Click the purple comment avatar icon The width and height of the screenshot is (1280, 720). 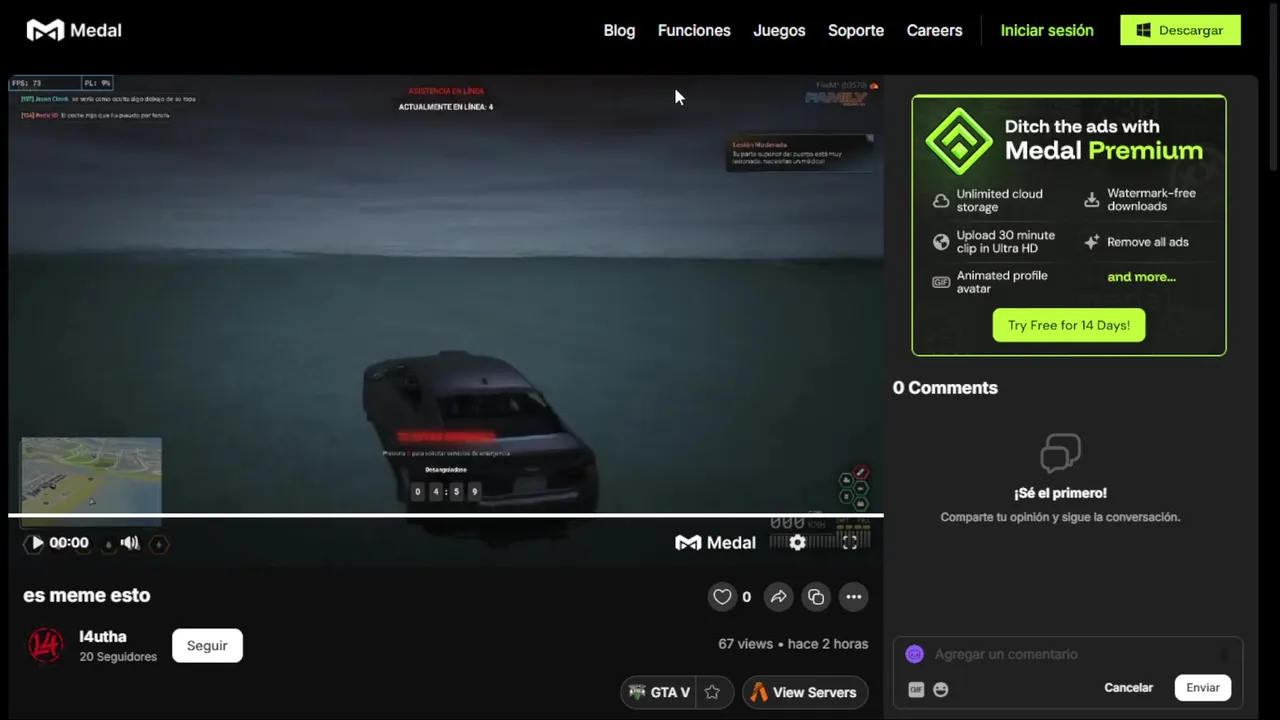(914, 654)
